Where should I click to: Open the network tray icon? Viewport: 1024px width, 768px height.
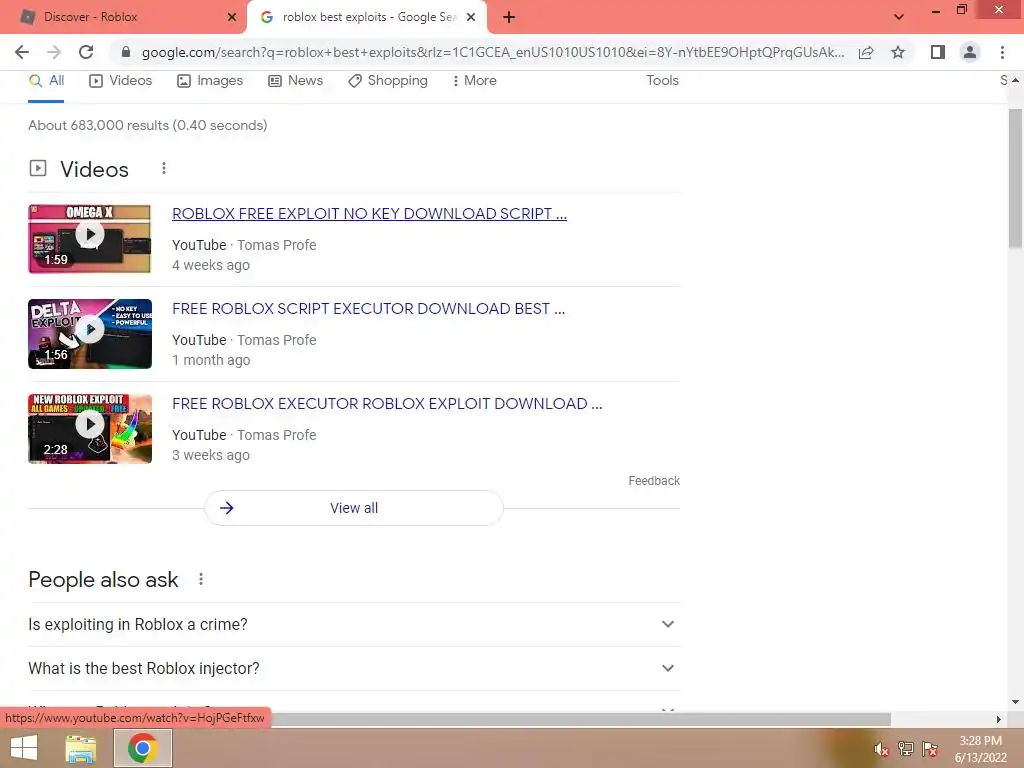[x=906, y=749]
